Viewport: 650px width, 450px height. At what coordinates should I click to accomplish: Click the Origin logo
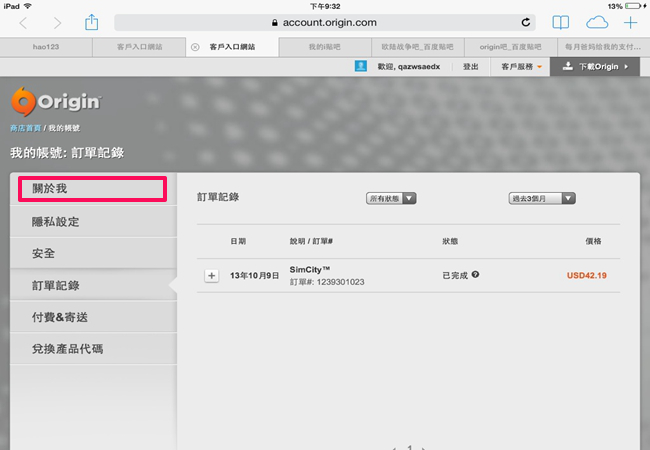56,102
